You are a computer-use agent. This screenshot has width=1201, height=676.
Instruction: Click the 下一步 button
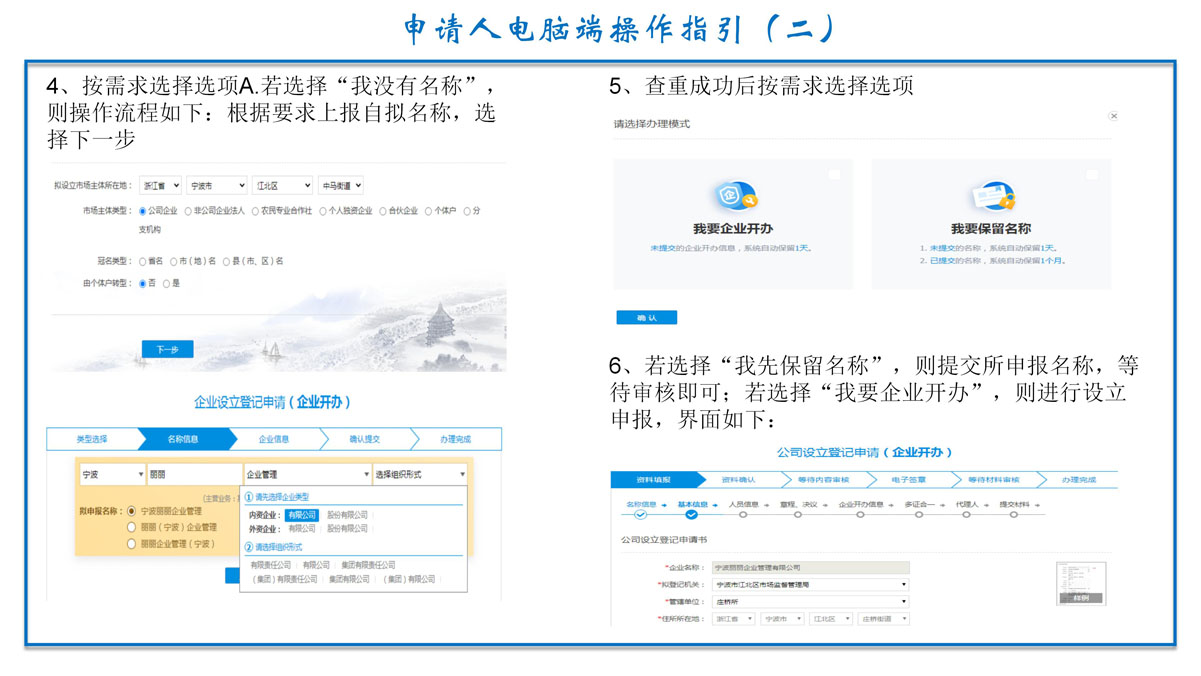coord(167,349)
